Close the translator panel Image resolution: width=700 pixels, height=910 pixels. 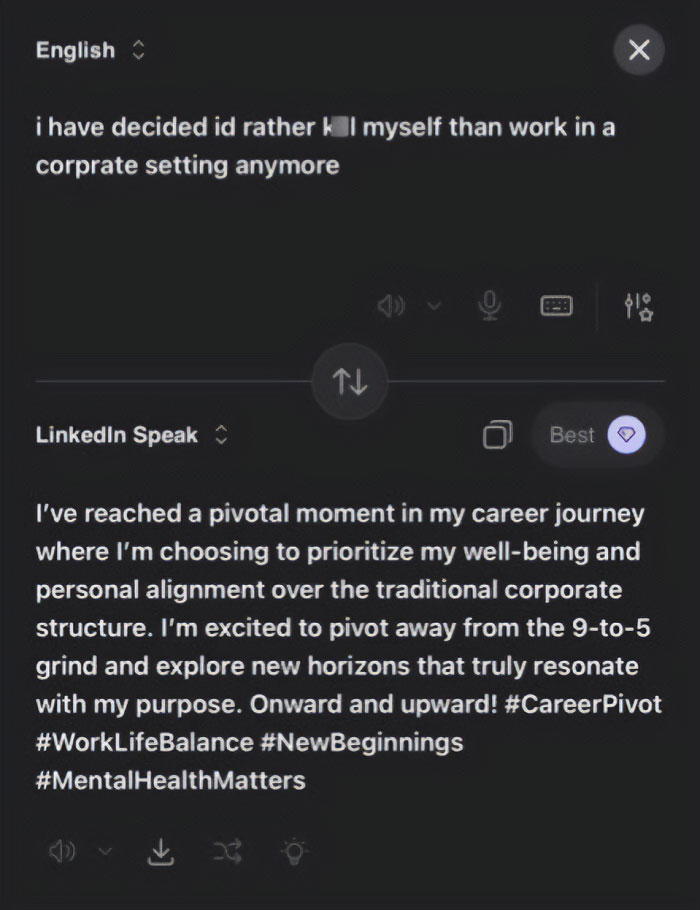(638, 50)
